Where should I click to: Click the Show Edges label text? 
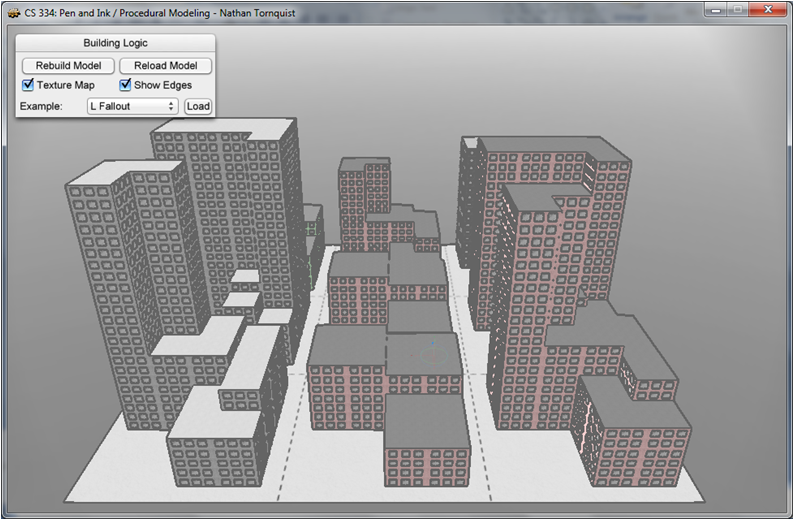[x=163, y=85]
